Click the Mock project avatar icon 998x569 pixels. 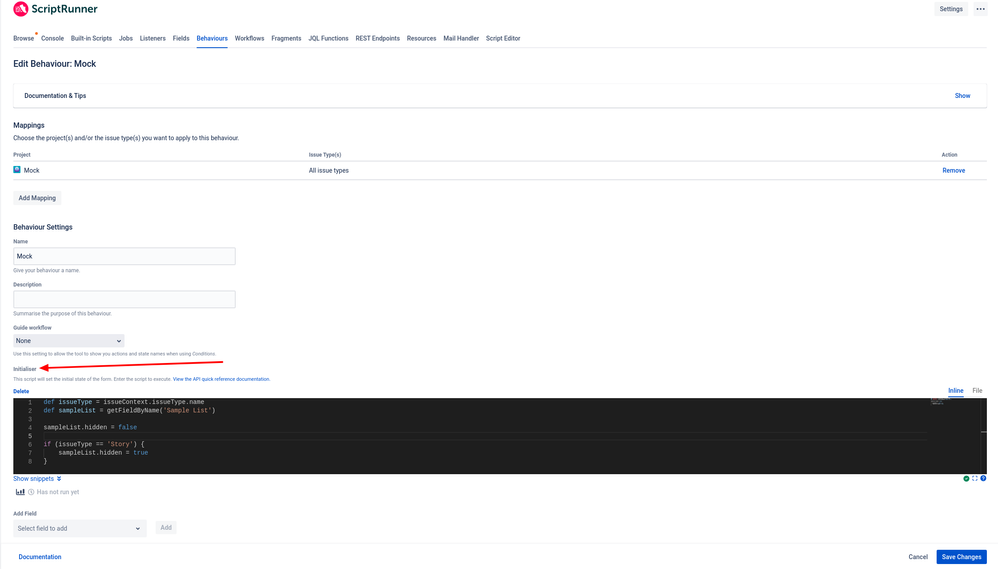click(17, 170)
